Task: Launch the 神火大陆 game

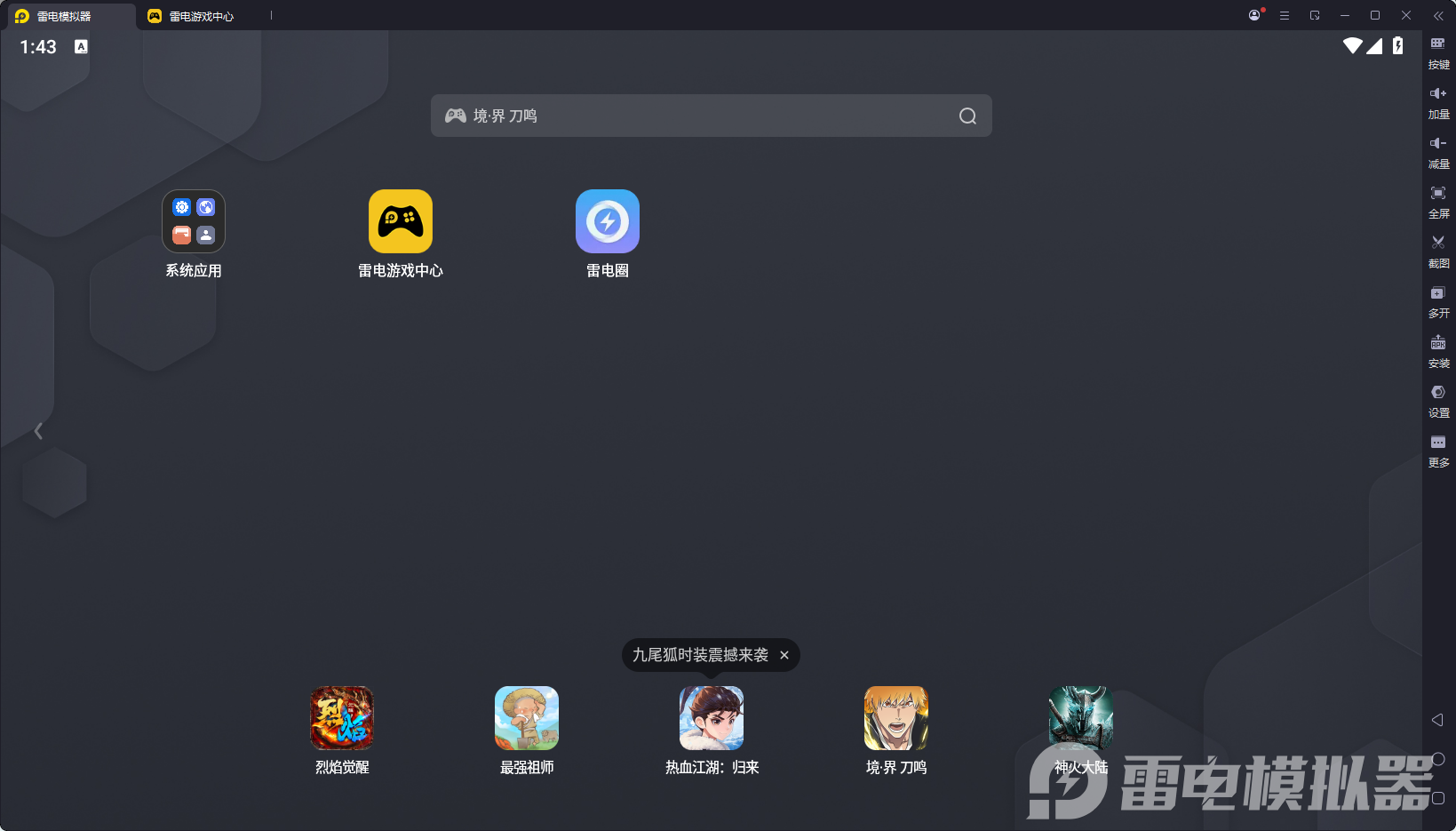Action: pyautogui.click(x=1081, y=718)
